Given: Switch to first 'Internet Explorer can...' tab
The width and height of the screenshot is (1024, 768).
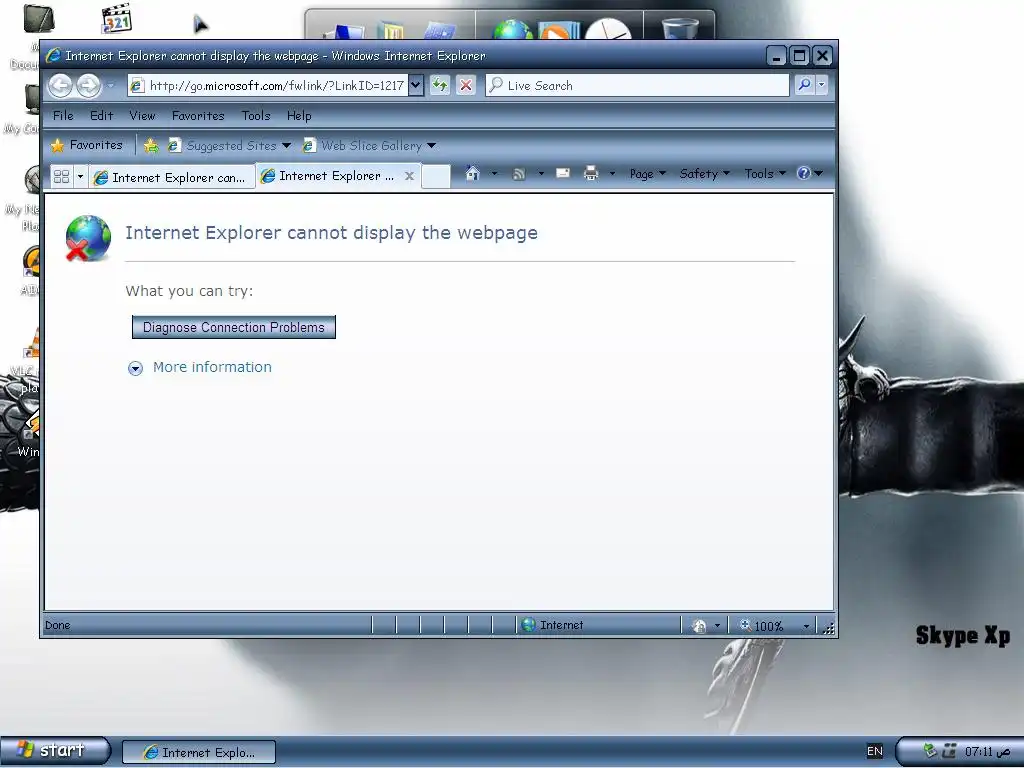Looking at the screenshot, I should coord(172,177).
